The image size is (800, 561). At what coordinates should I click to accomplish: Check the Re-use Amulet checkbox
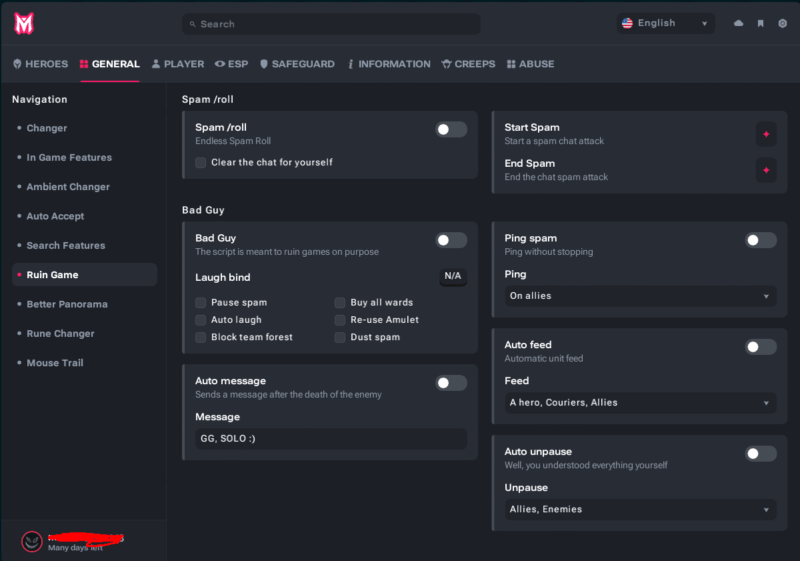coord(340,320)
